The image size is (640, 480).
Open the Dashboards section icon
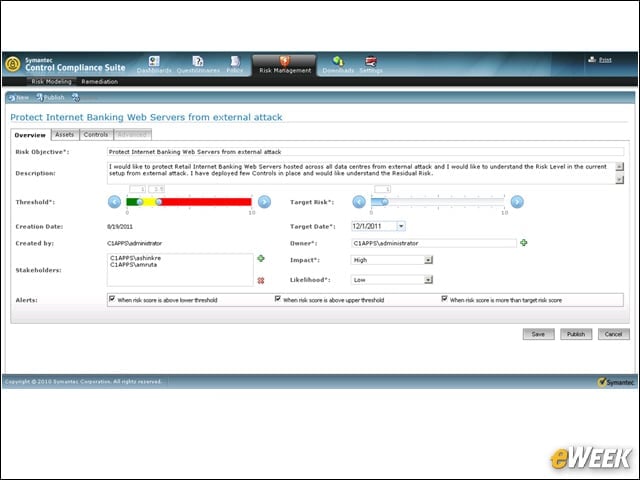154,61
